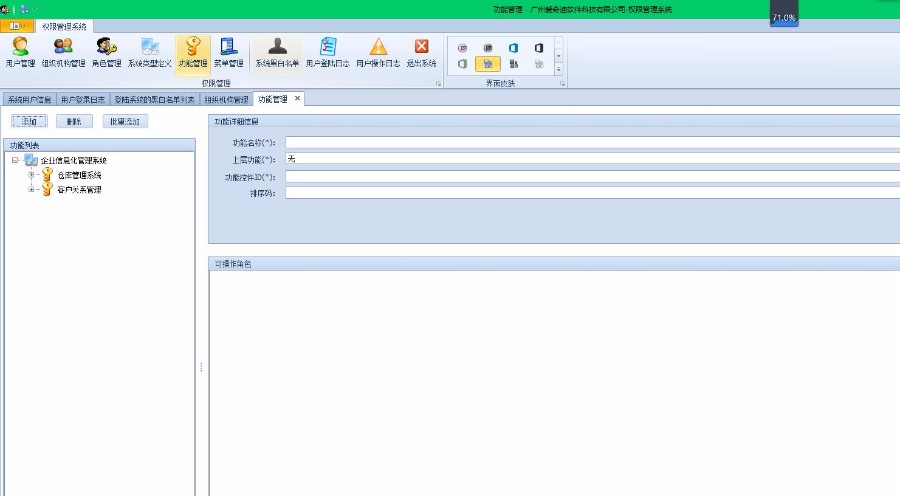Viewport: 900px width, 496px height.
Task: Focus the 功能名称 input field
Action: tap(592, 142)
